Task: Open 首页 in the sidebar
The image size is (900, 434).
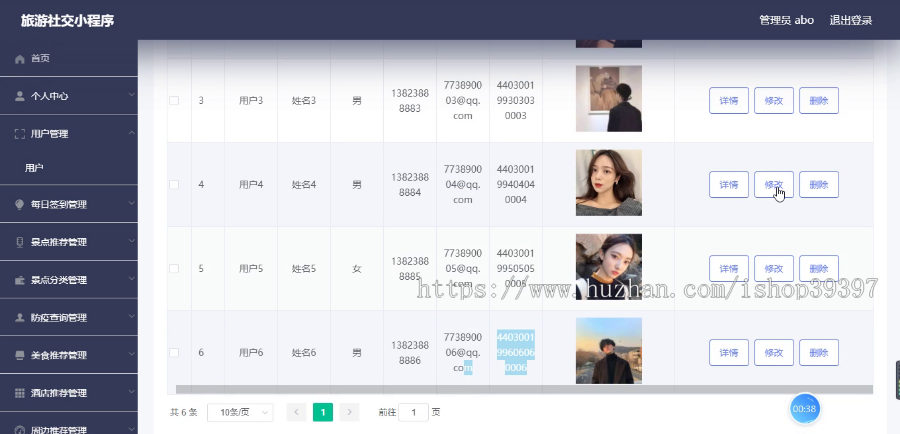Action: (x=69, y=59)
